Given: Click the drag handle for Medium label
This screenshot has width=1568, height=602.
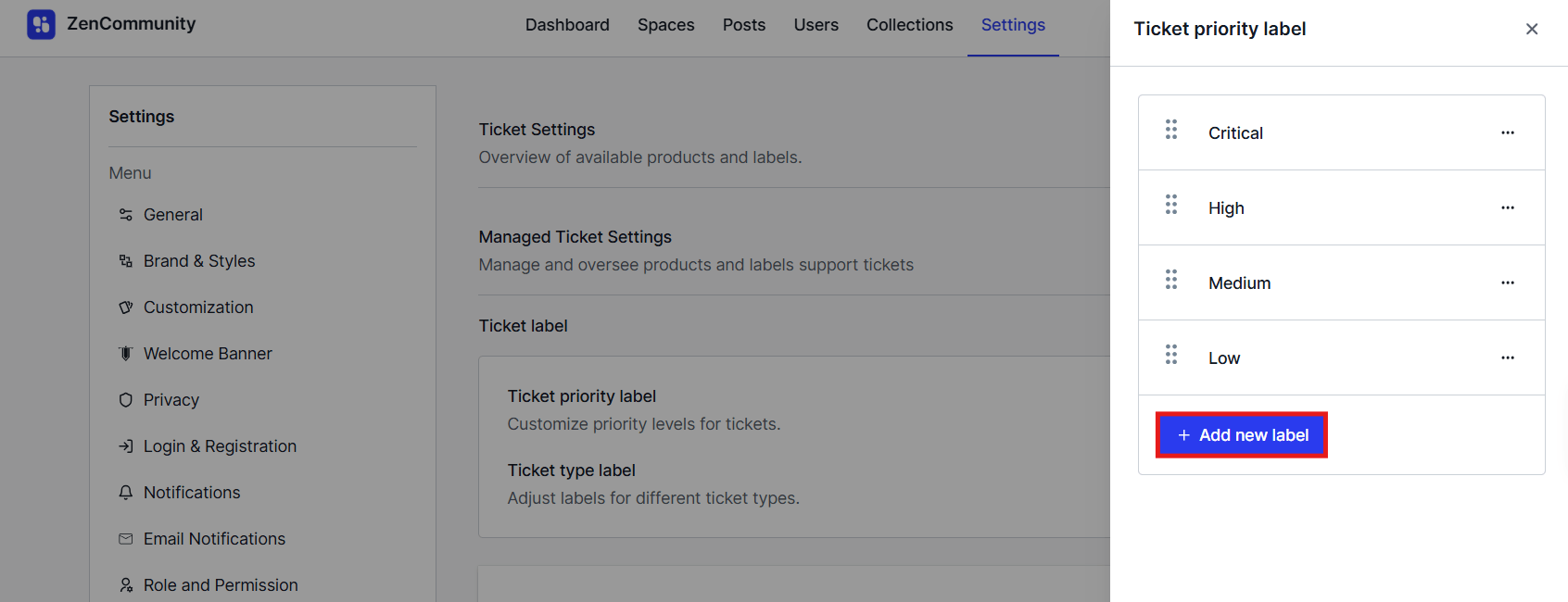Looking at the screenshot, I should click(1171, 280).
